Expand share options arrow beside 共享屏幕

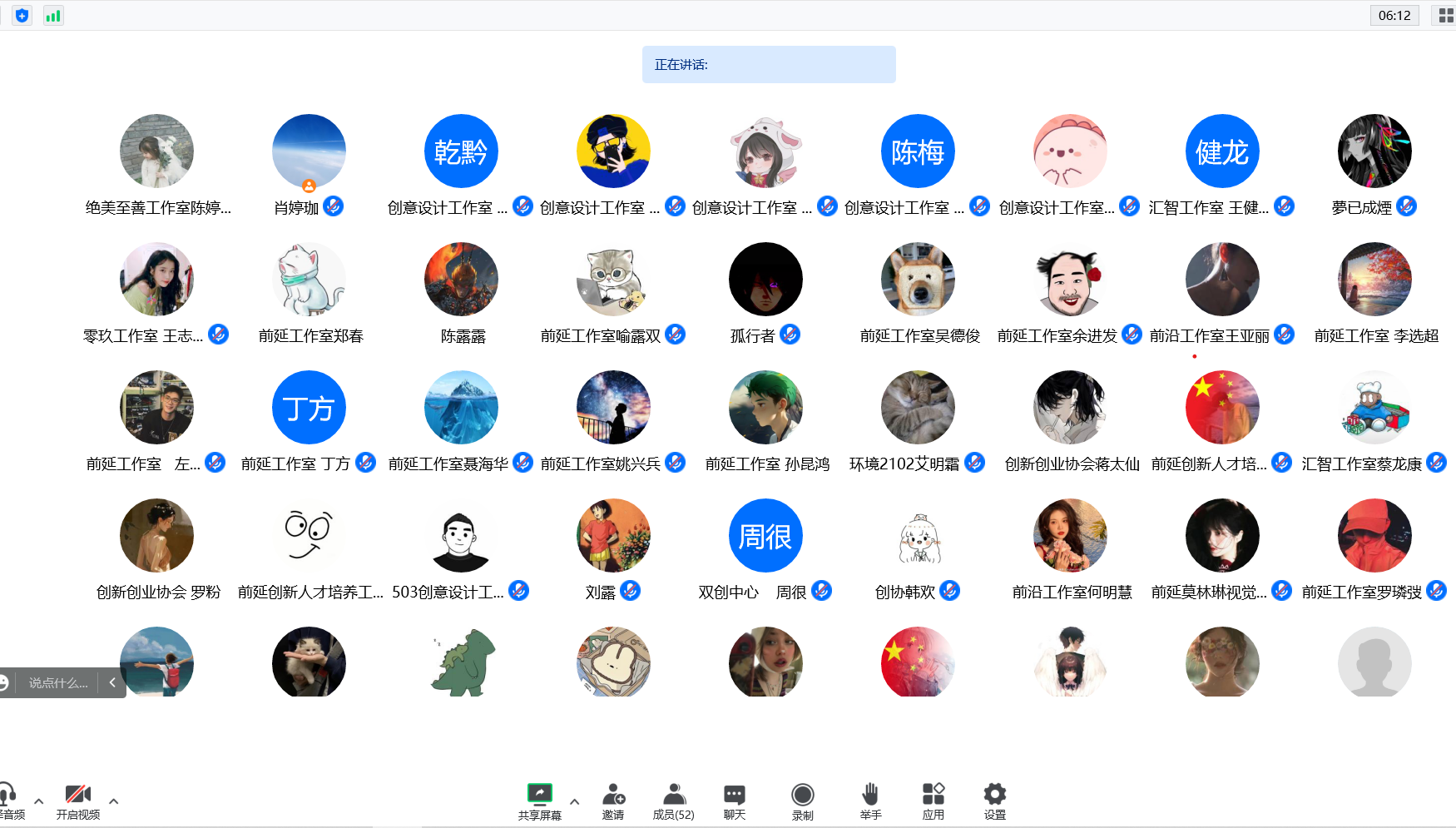coord(574,801)
